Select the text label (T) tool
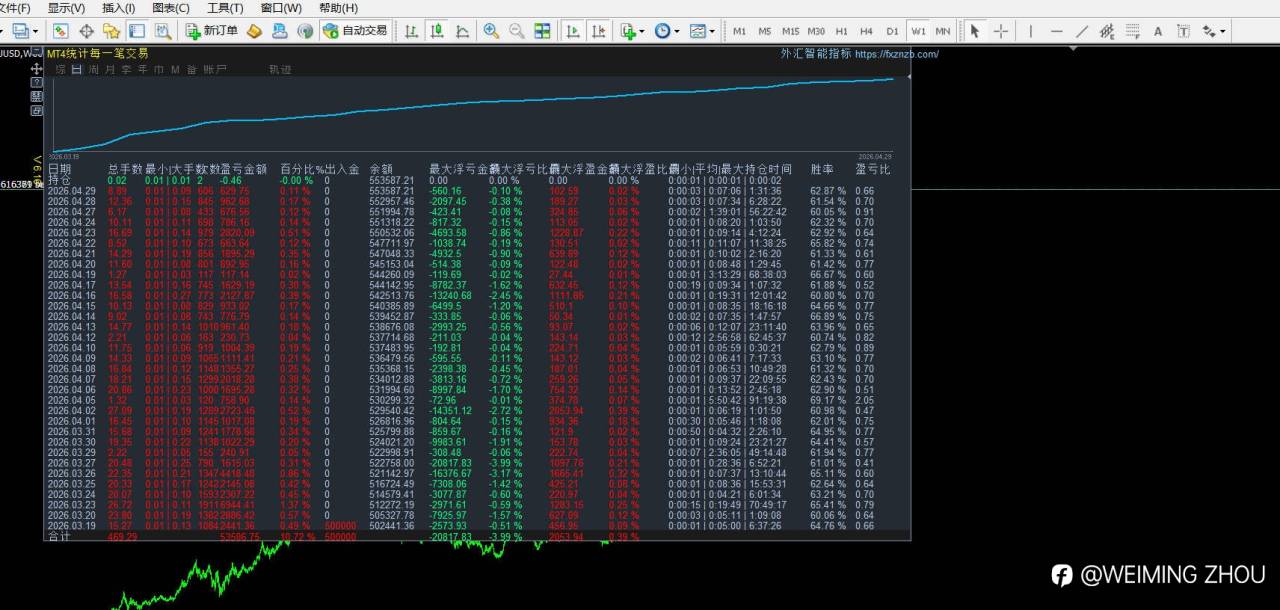Image resolution: width=1280 pixels, height=610 pixels. [x=1184, y=31]
